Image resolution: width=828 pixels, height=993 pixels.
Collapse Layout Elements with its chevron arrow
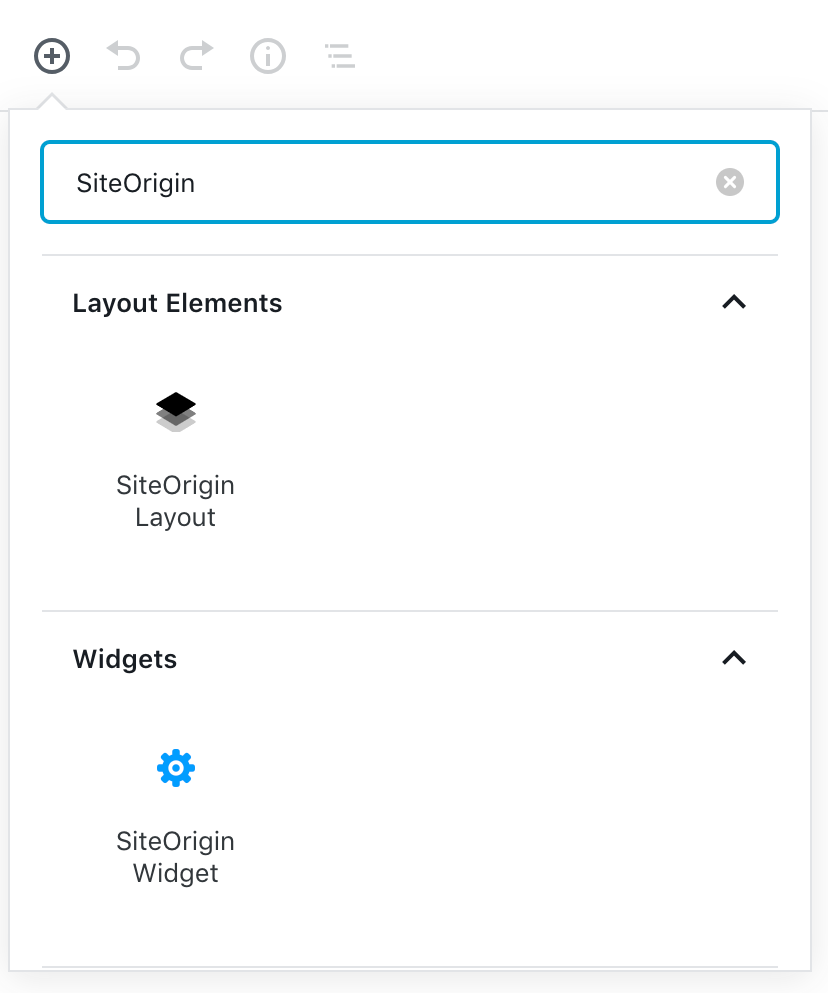(x=734, y=302)
